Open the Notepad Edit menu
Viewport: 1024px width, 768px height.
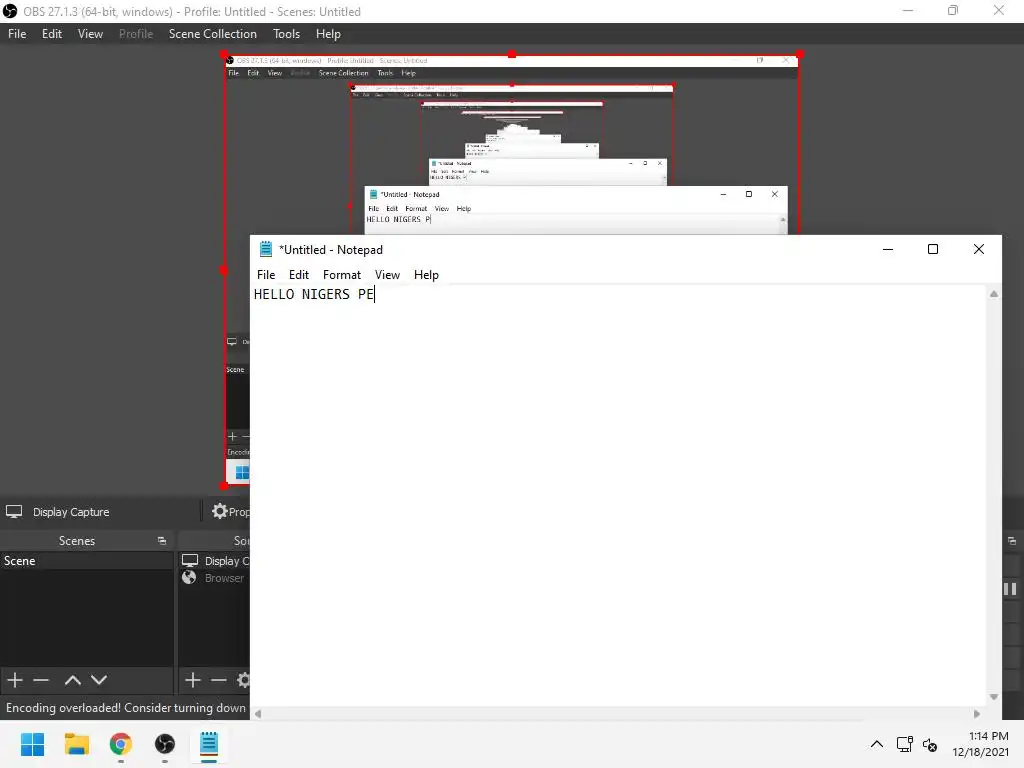[298, 275]
